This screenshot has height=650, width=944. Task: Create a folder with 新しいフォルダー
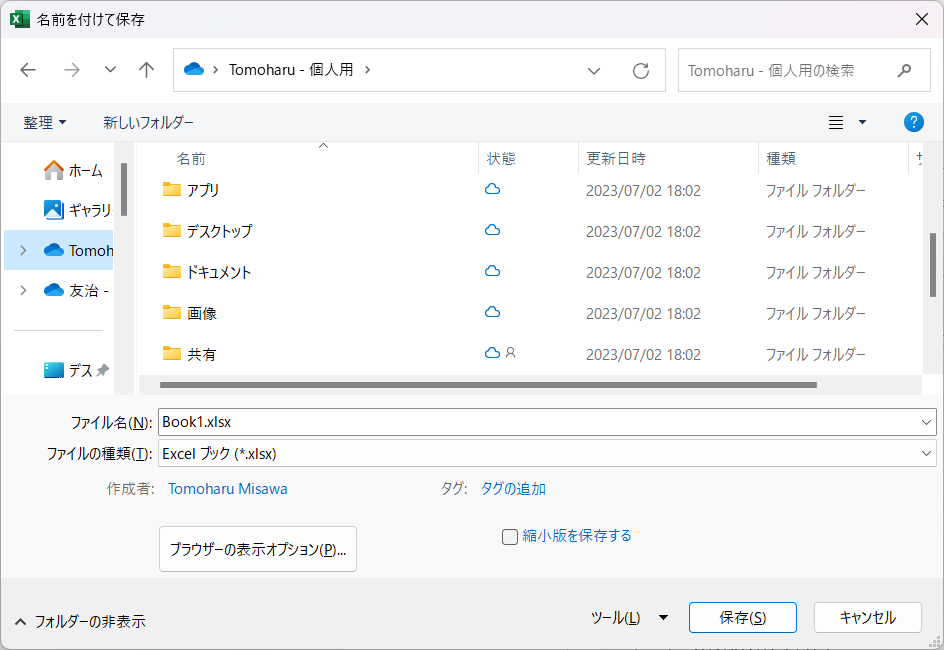(148, 122)
